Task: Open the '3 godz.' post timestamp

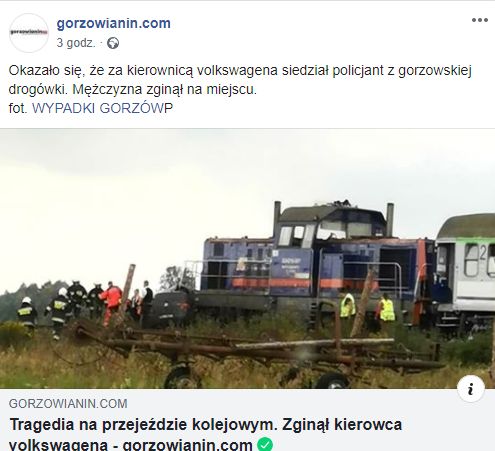Action: [76, 43]
